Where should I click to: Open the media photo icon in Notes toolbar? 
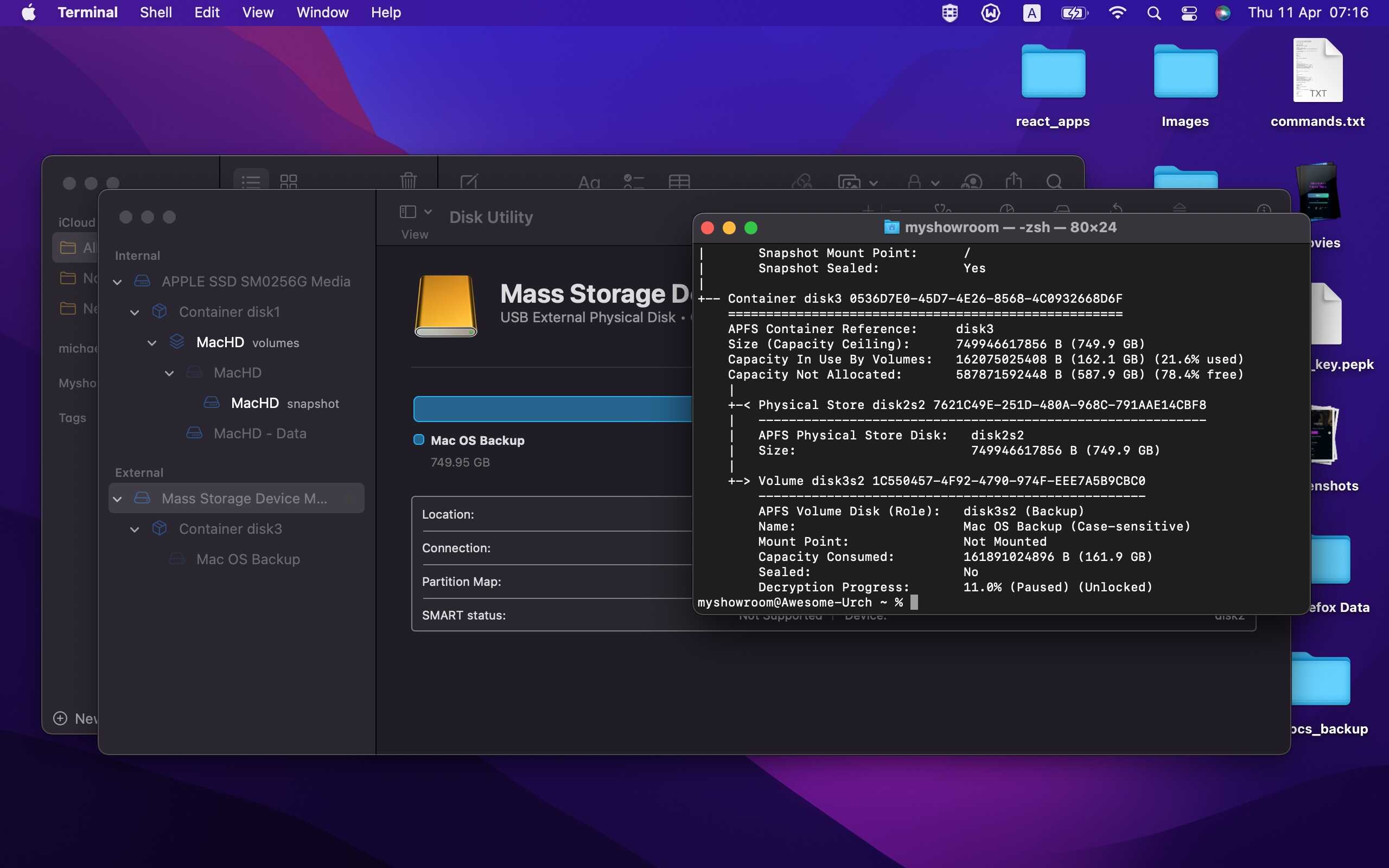click(x=849, y=183)
